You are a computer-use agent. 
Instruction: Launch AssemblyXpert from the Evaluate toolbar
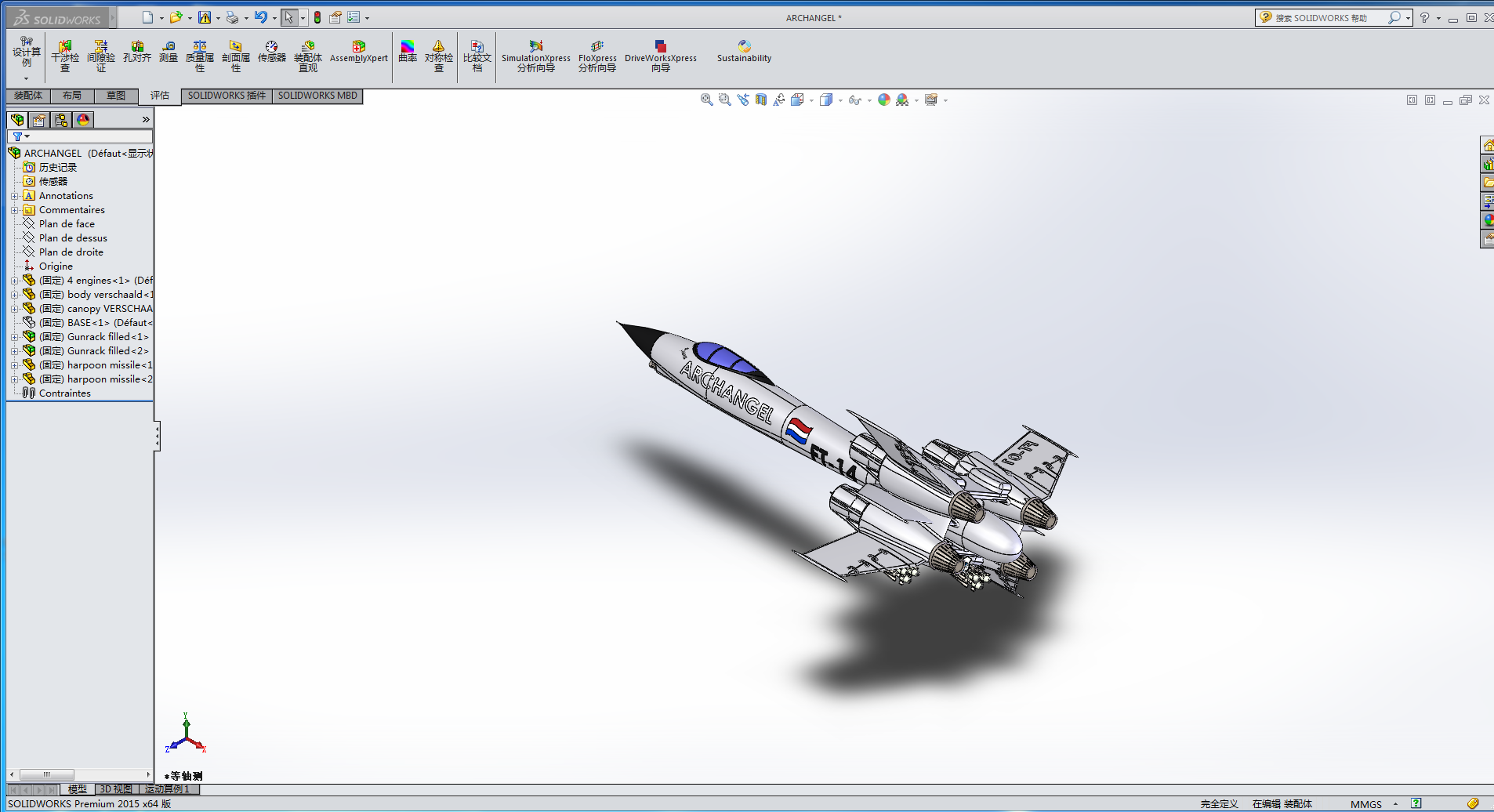(358, 52)
